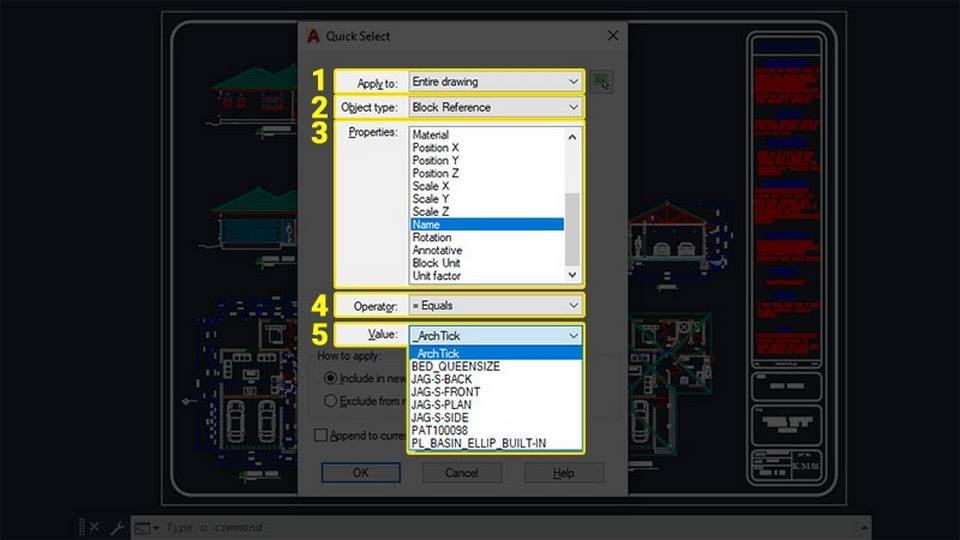960x540 pixels.
Task: Choose JAG-S-FRONT from Value list
Action: click(x=495, y=392)
